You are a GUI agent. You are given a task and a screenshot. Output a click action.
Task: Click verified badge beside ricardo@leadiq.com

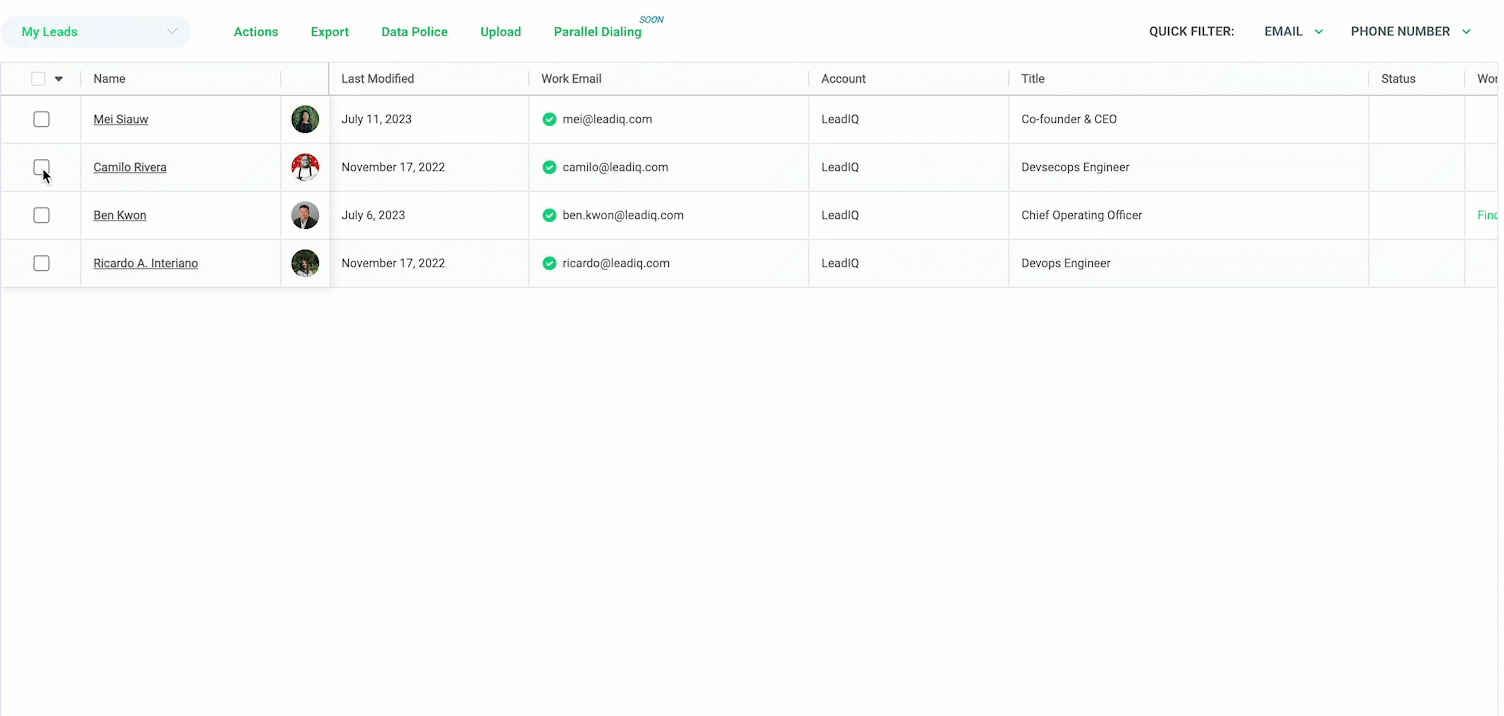549,263
